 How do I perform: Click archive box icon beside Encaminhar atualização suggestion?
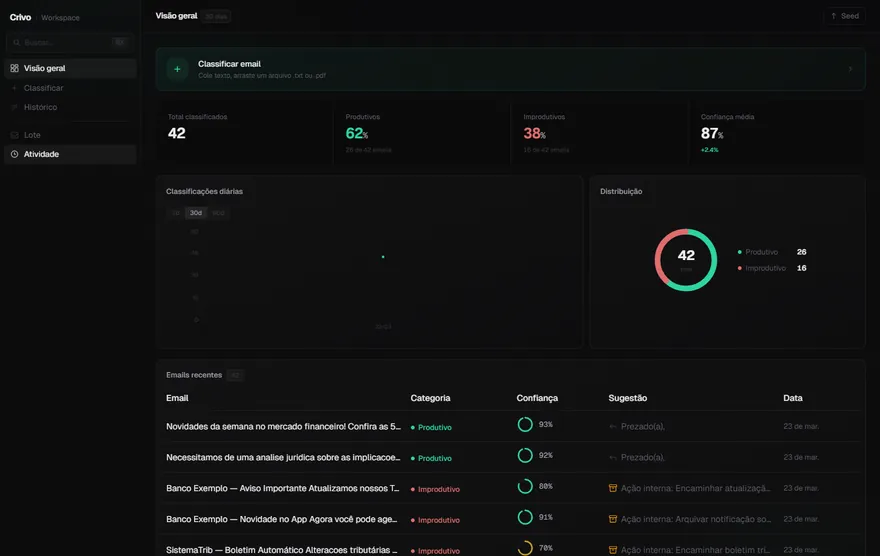613,488
